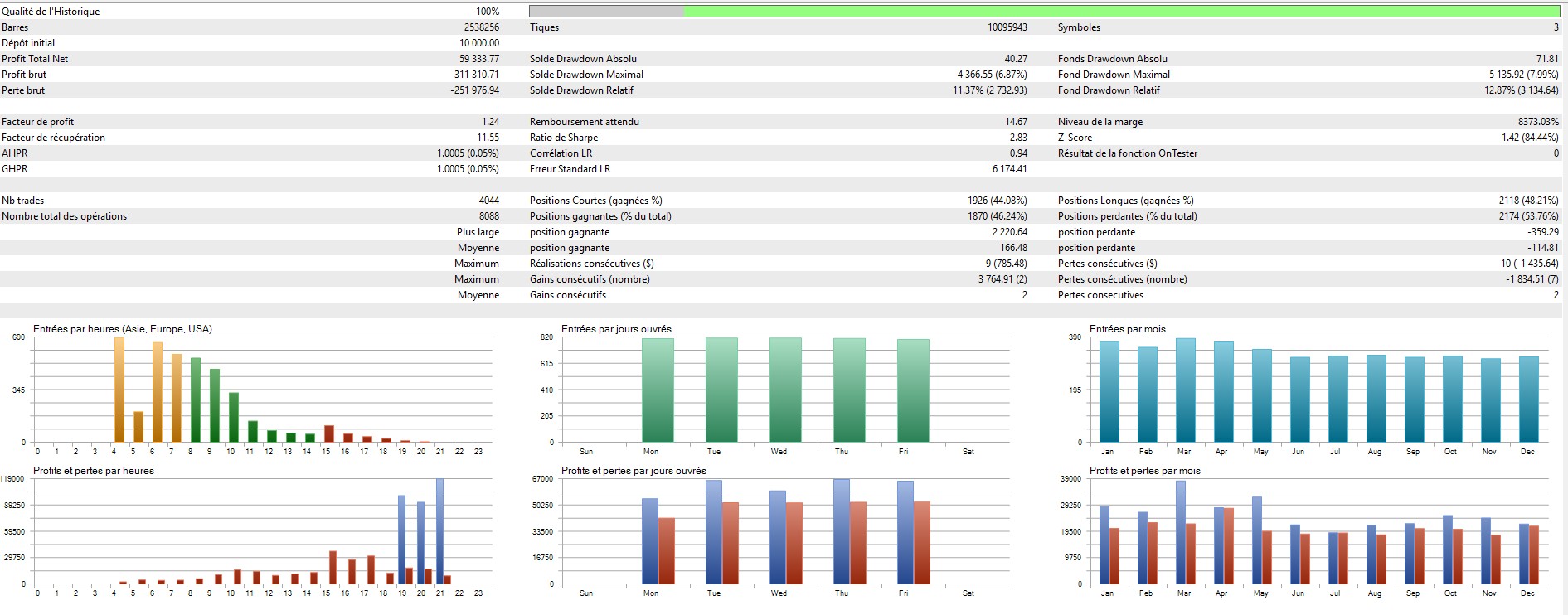Click the "Entrées par heures (Asie, Europe, USA)" chart title
The width and height of the screenshot is (1568, 615).
click(x=123, y=329)
